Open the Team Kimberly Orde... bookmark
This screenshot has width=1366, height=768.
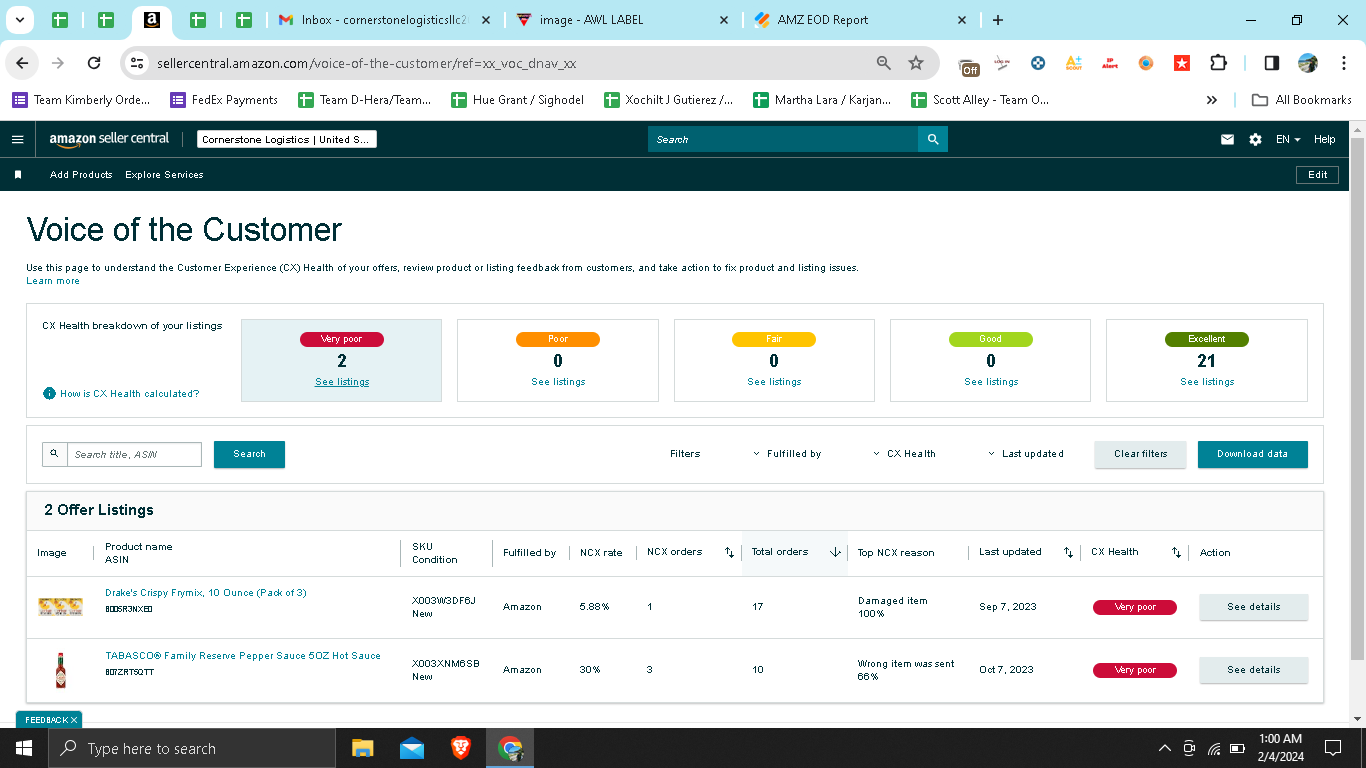click(81, 100)
